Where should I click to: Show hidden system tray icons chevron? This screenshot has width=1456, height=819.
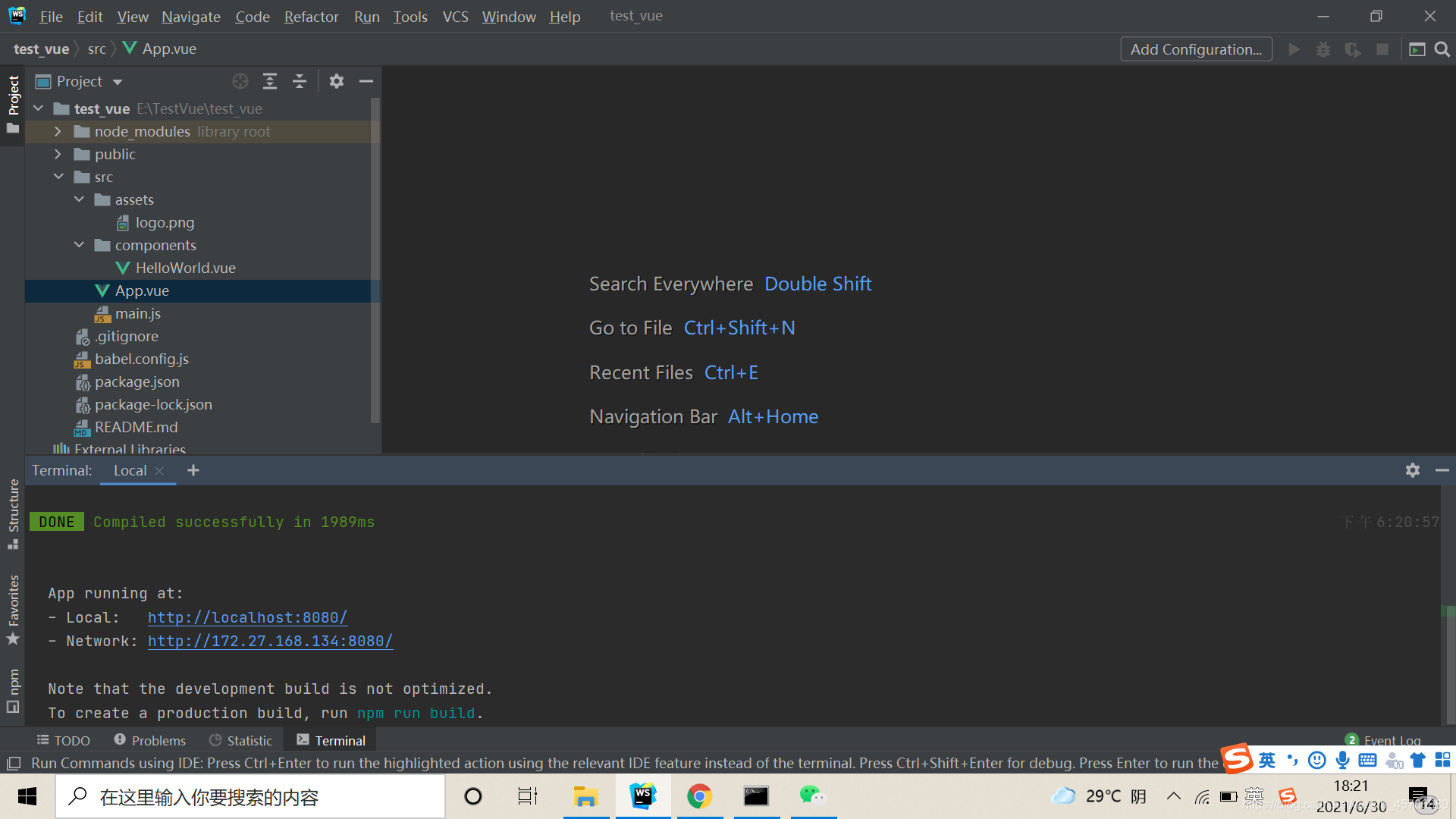click(x=1174, y=796)
